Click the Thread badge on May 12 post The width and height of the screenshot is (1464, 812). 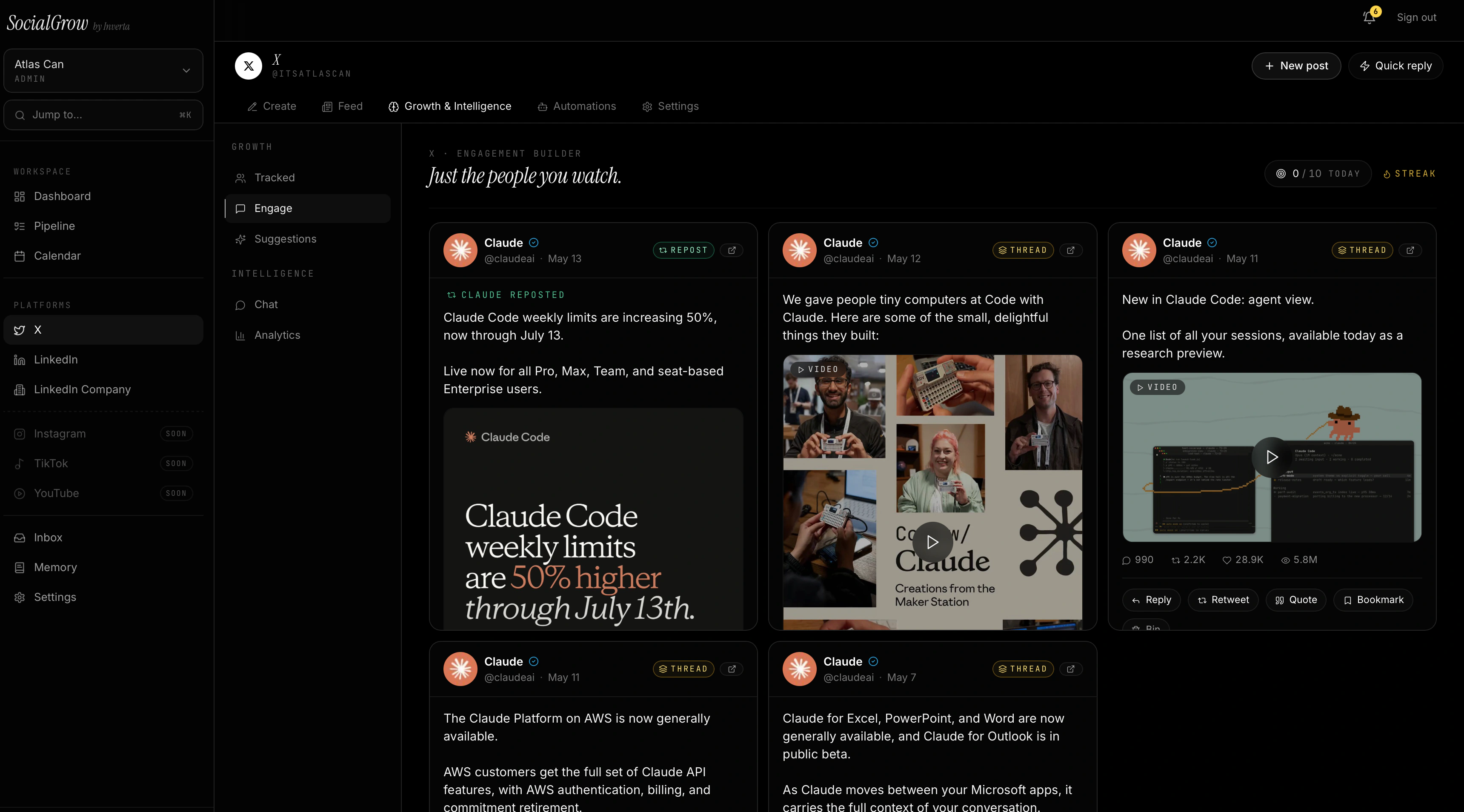point(1023,250)
